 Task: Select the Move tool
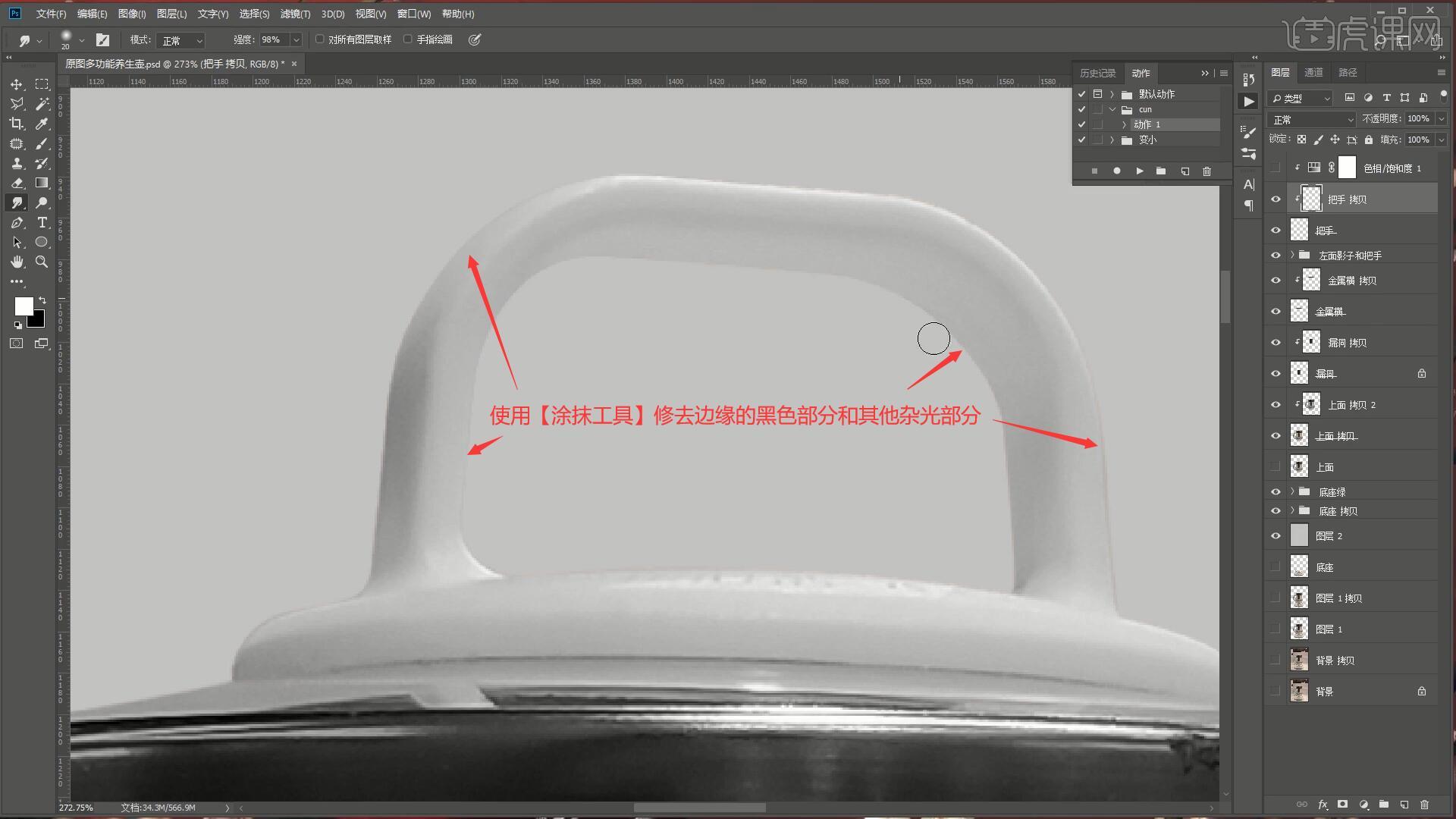coord(17,84)
